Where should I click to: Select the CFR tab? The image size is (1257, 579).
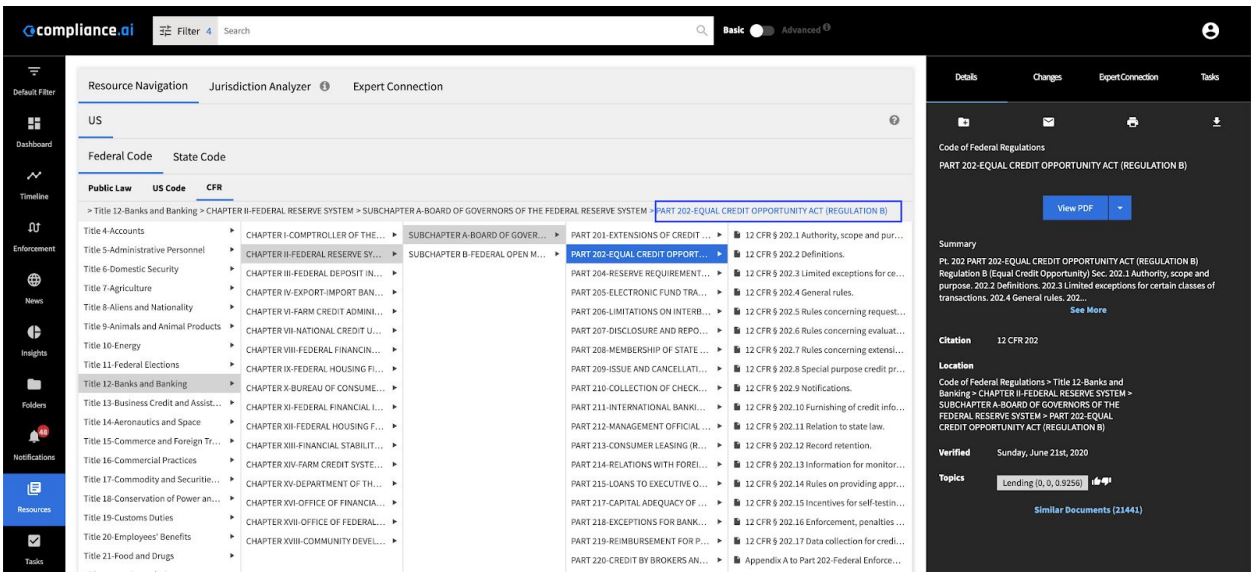[215, 187]
